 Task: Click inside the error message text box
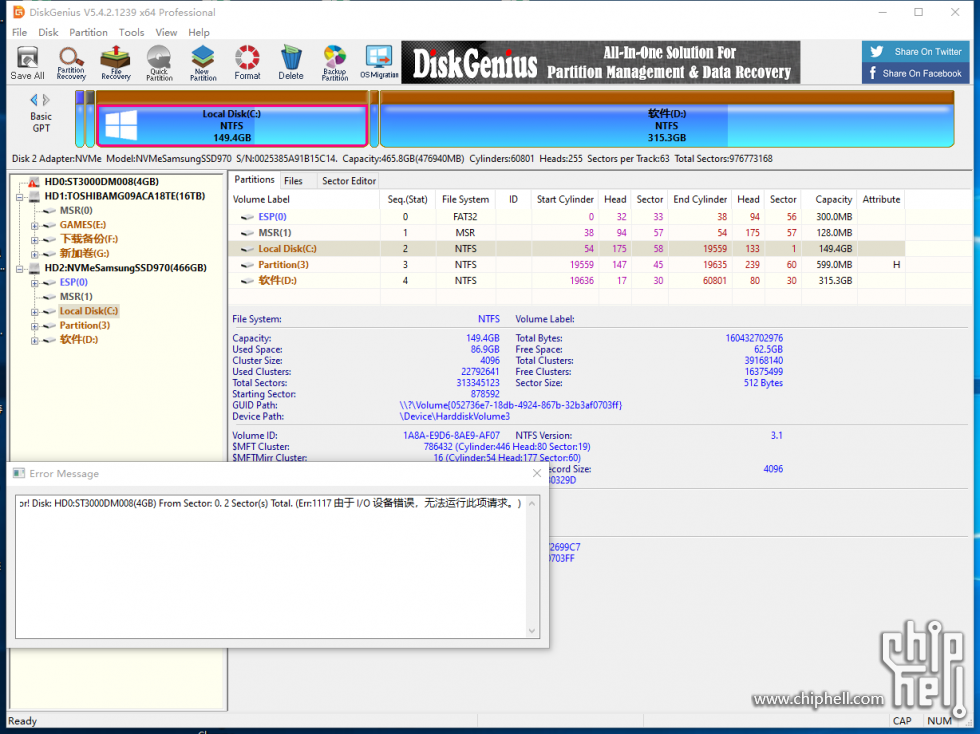[x=271, y=567]
